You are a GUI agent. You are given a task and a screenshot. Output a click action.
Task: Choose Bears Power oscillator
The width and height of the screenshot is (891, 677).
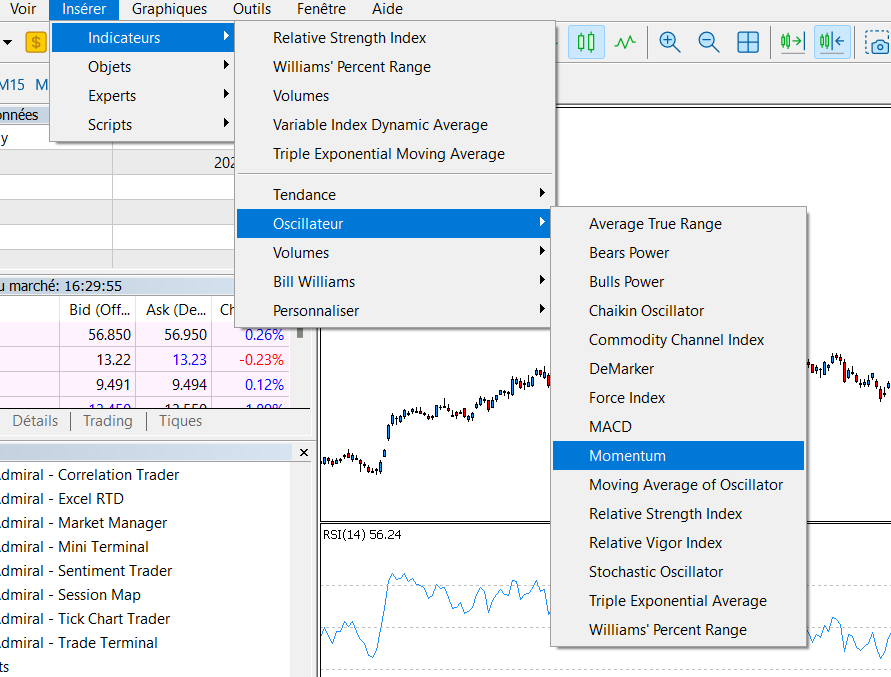coord(678,252)
